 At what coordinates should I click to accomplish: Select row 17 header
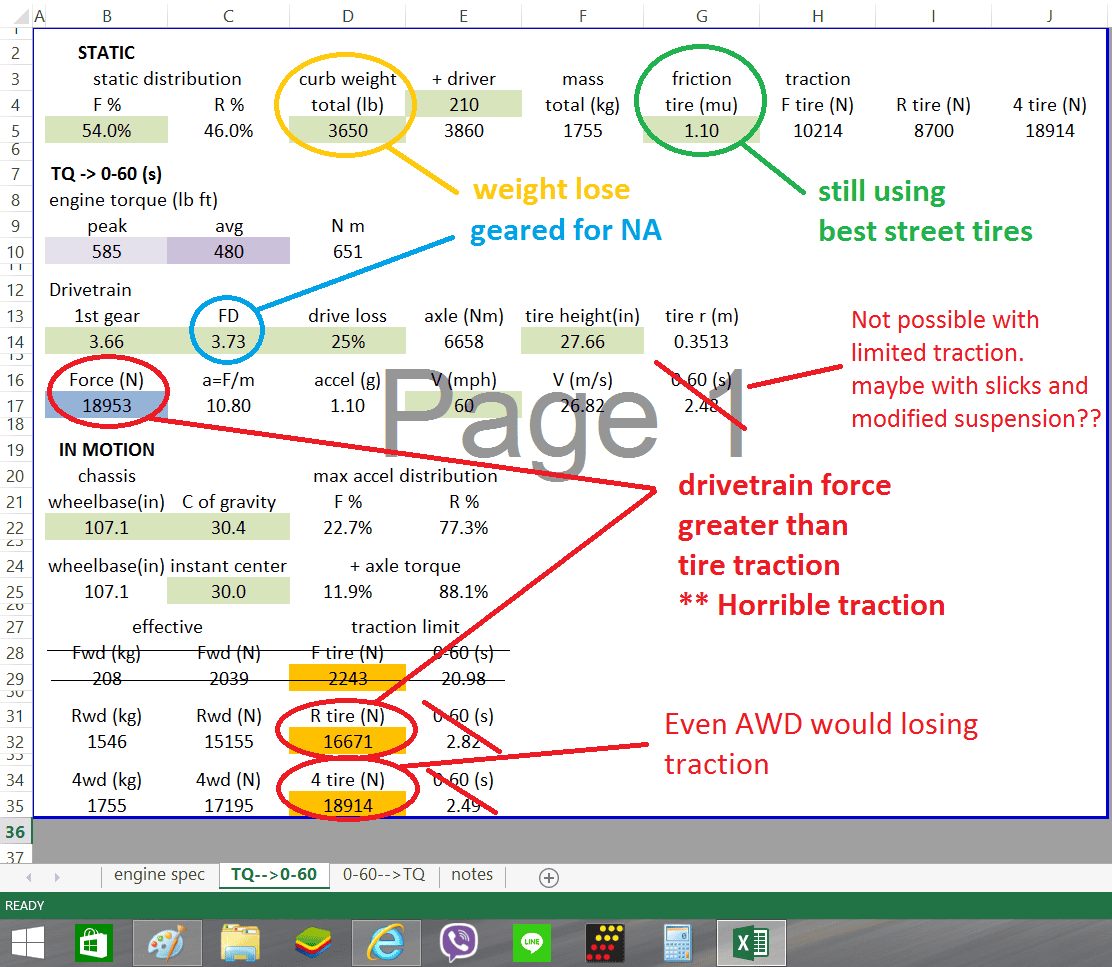(x=16, y=406)
